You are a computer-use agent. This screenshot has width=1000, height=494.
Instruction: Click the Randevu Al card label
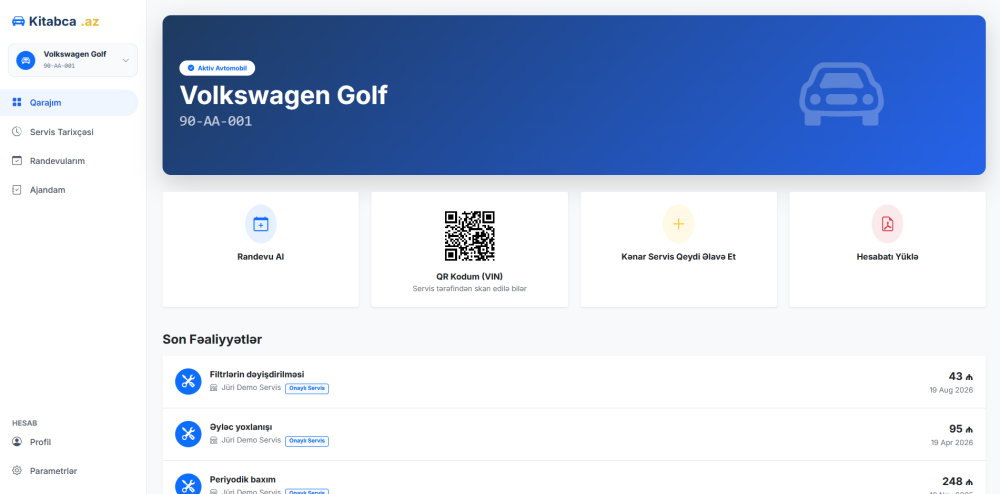tap(261, 257)
